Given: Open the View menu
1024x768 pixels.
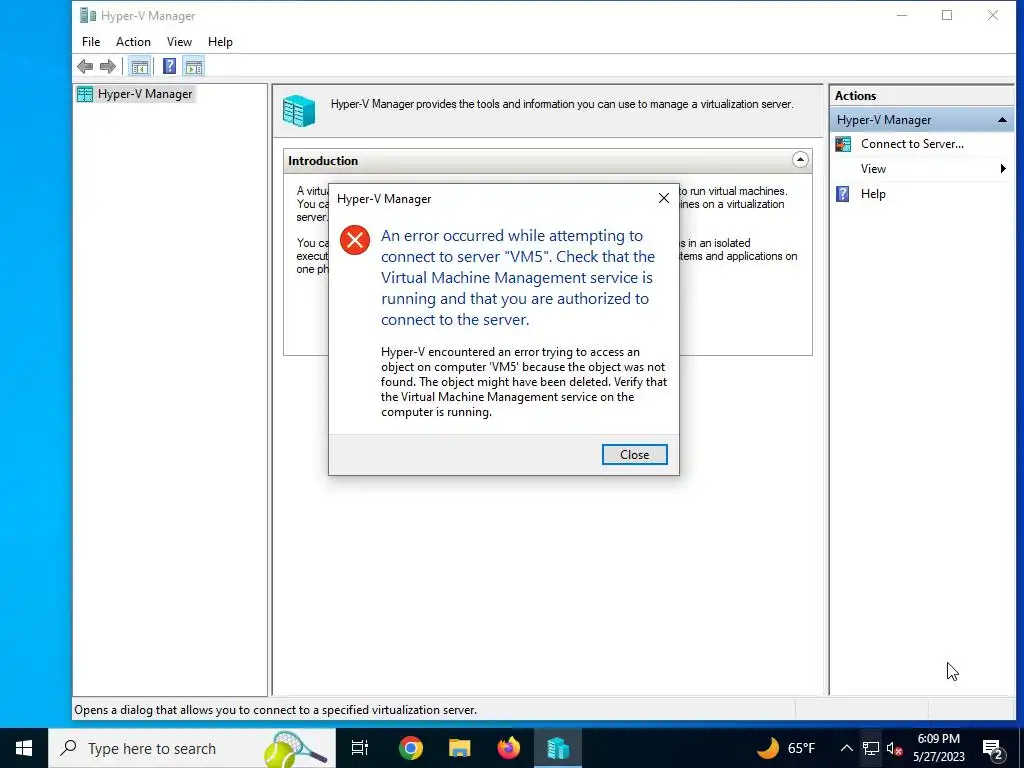Looking at the screenshot, I should 179,42.
